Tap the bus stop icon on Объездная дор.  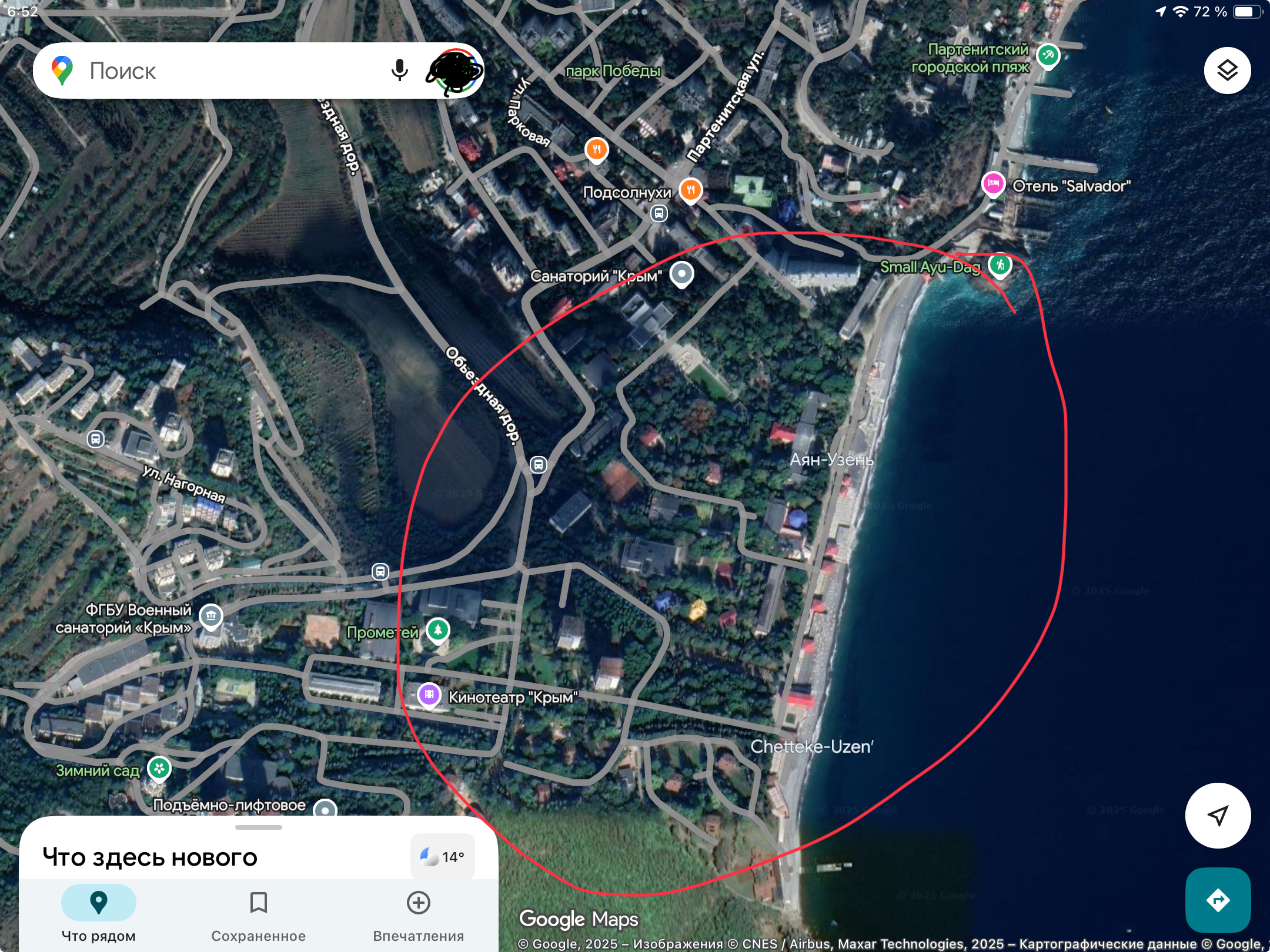538,465
